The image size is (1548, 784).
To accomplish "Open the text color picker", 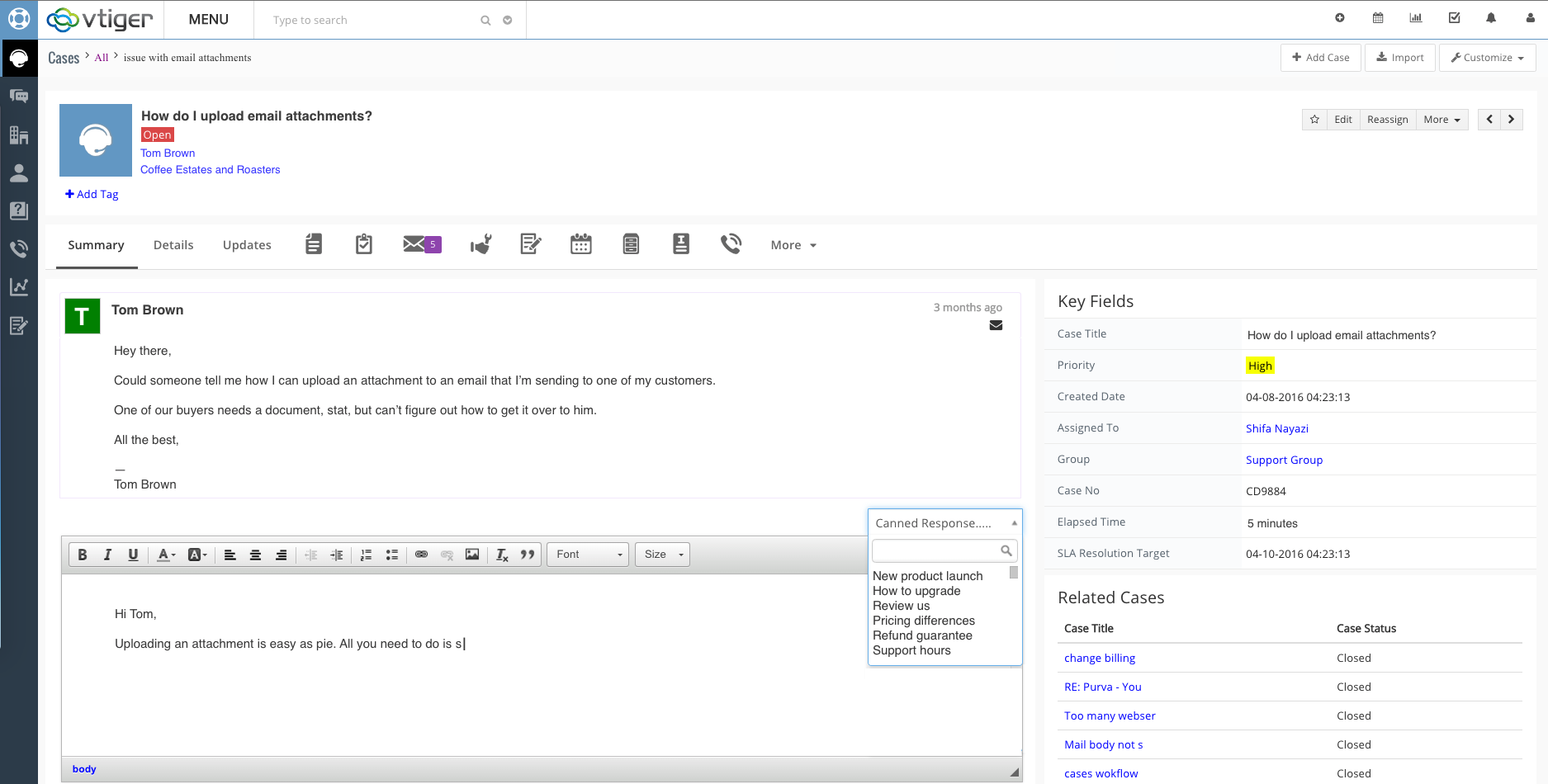I will (x=166, y=555).
